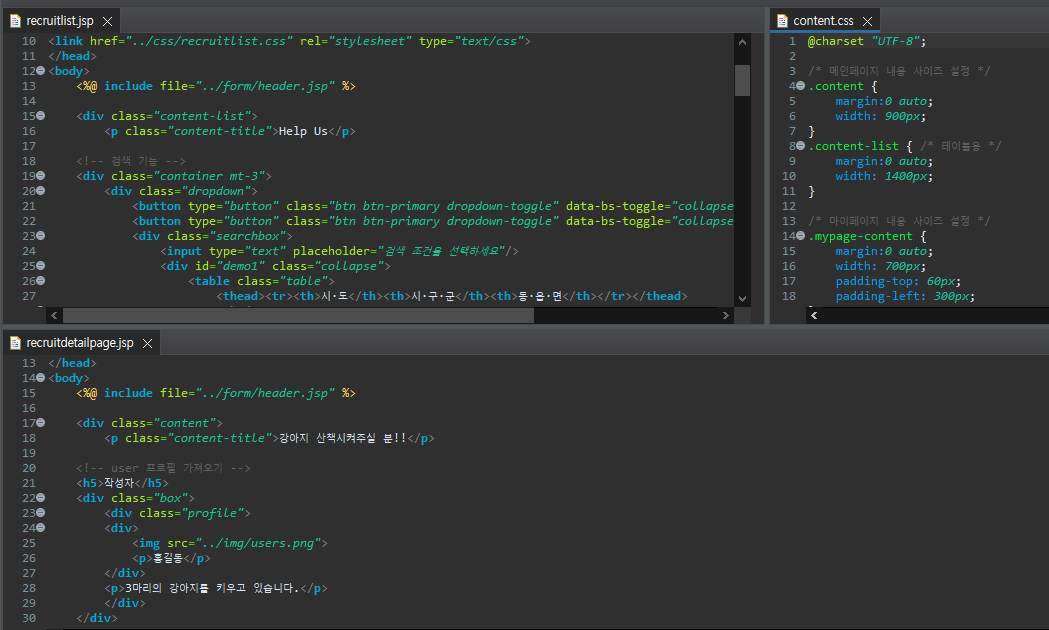Image resolution: width=1049 pixels, height=630 pixels.
Task: Collapse the box div fold at line 22
Action: [41, 498]
